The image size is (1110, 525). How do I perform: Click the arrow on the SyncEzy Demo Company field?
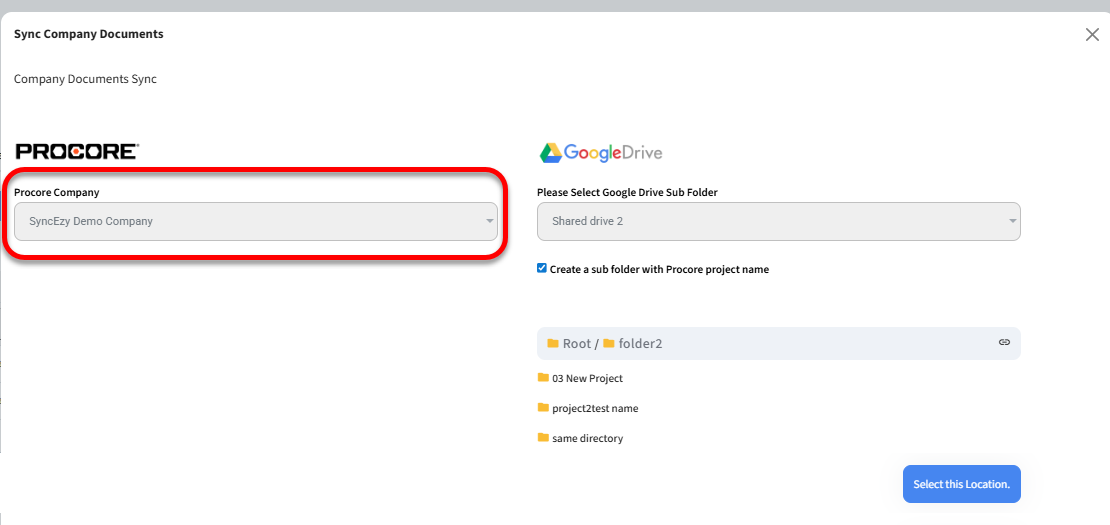489,221
